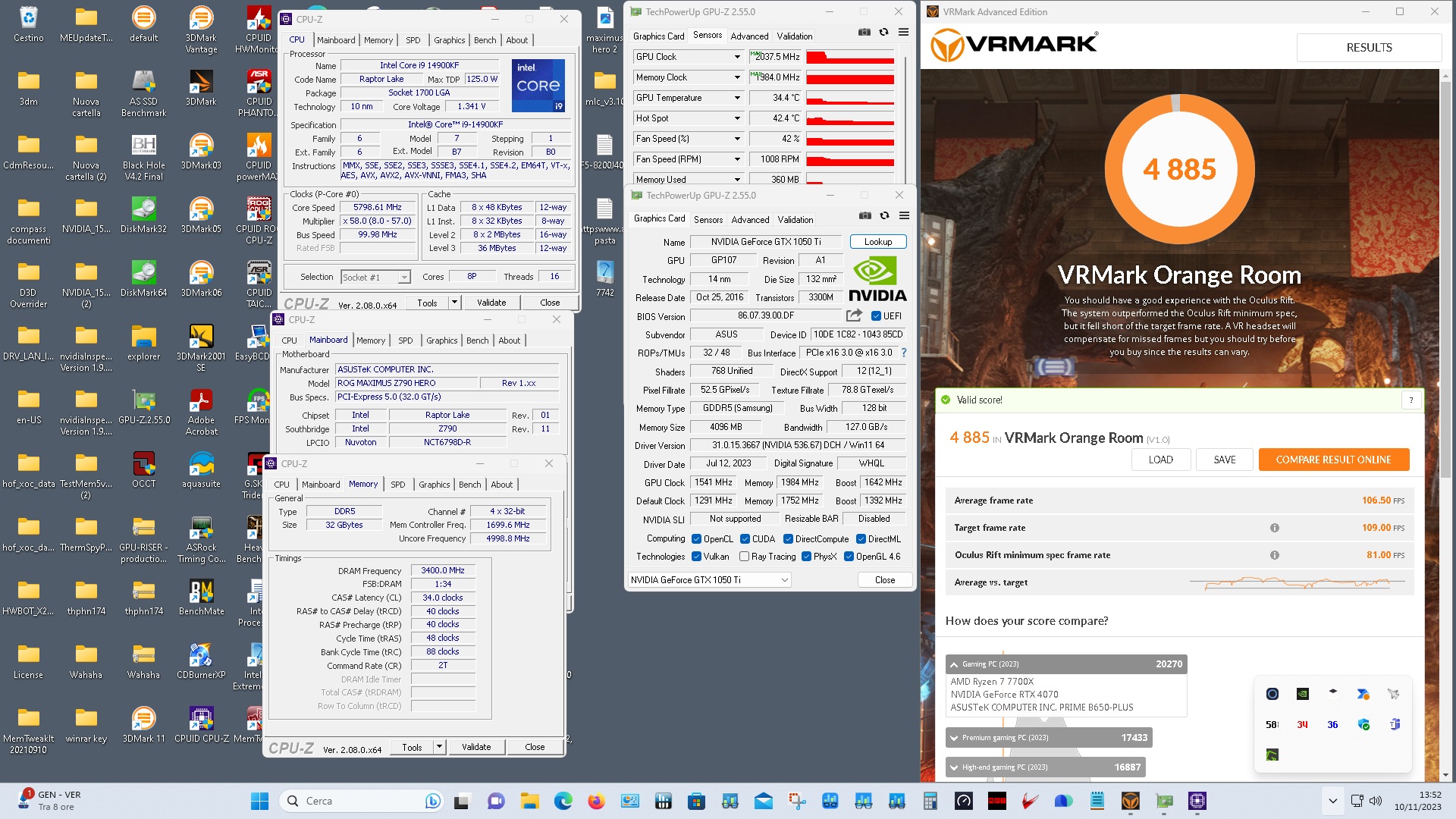Click the Microsoft Teams icon in tray popup
The image size is (1456, 819).
point(1394,725)
